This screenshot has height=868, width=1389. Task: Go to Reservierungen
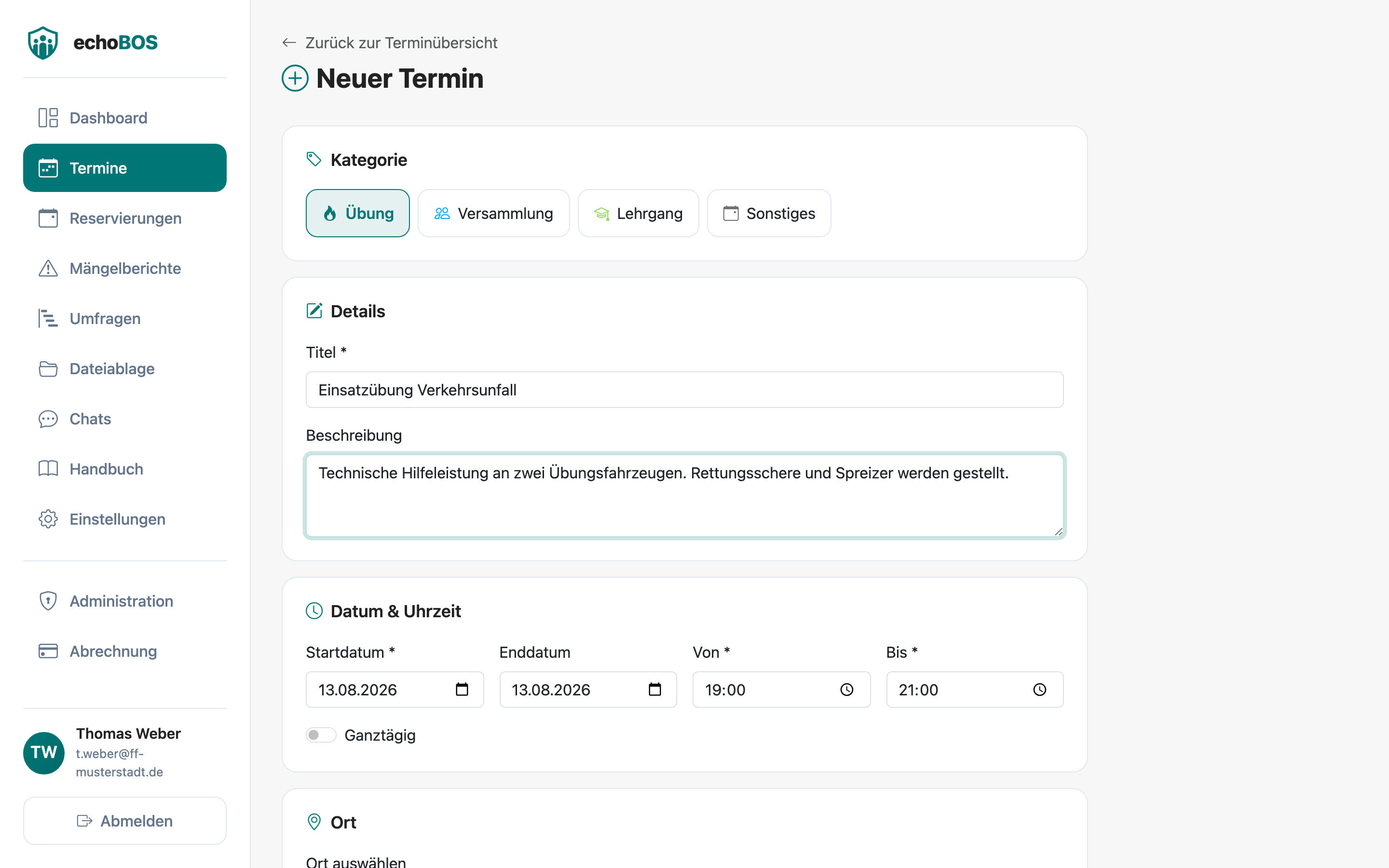pos(124,218)
